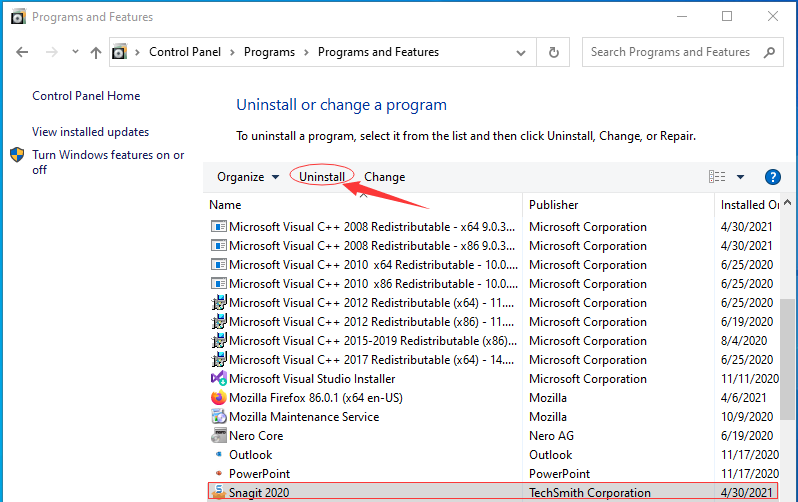Sort by the Name column header
Image resolution: width=798 pixels, height=502 pixels.
225,205
